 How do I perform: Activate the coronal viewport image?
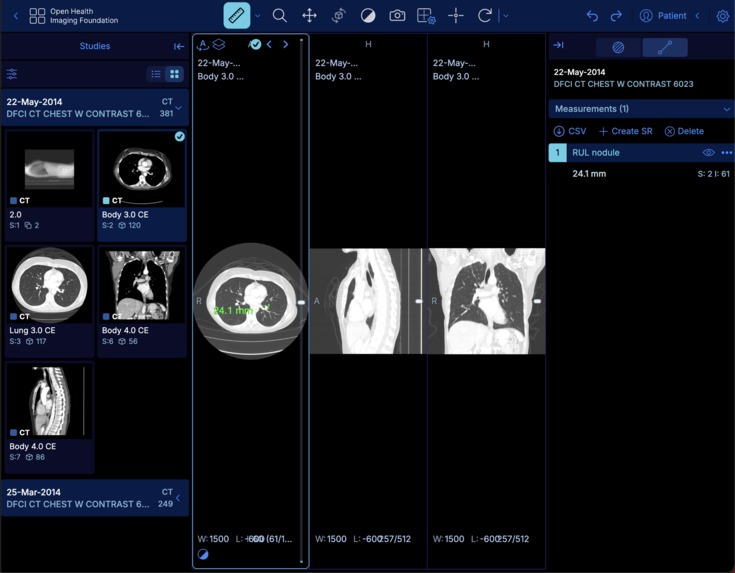[487, 301]
